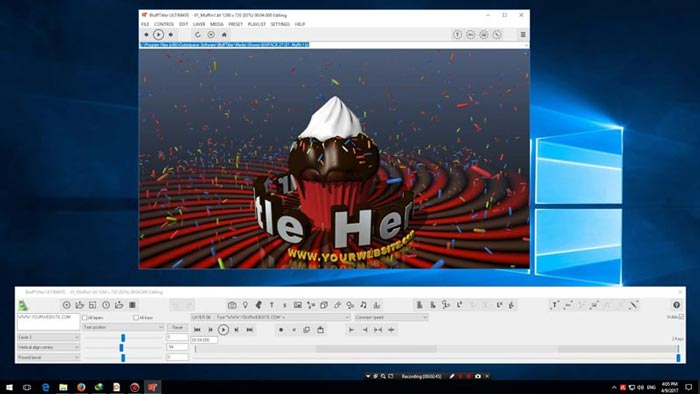Toggle the All layers checkbox

85,317
